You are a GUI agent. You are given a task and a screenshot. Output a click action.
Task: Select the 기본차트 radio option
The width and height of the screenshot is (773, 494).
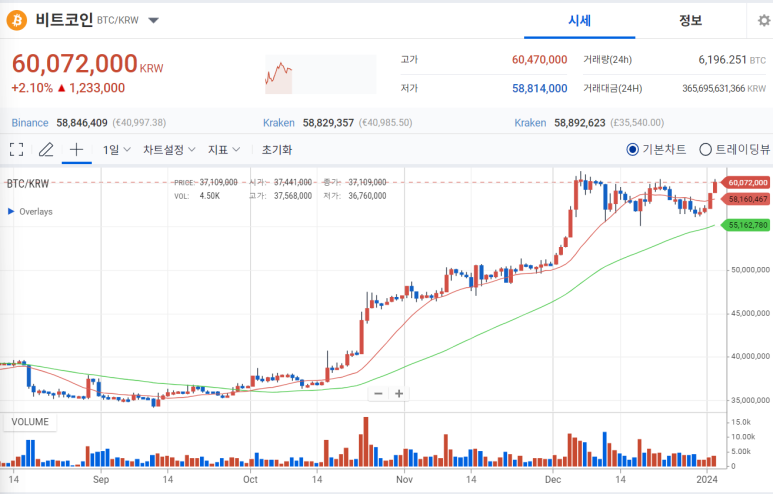tap(633, 150)
